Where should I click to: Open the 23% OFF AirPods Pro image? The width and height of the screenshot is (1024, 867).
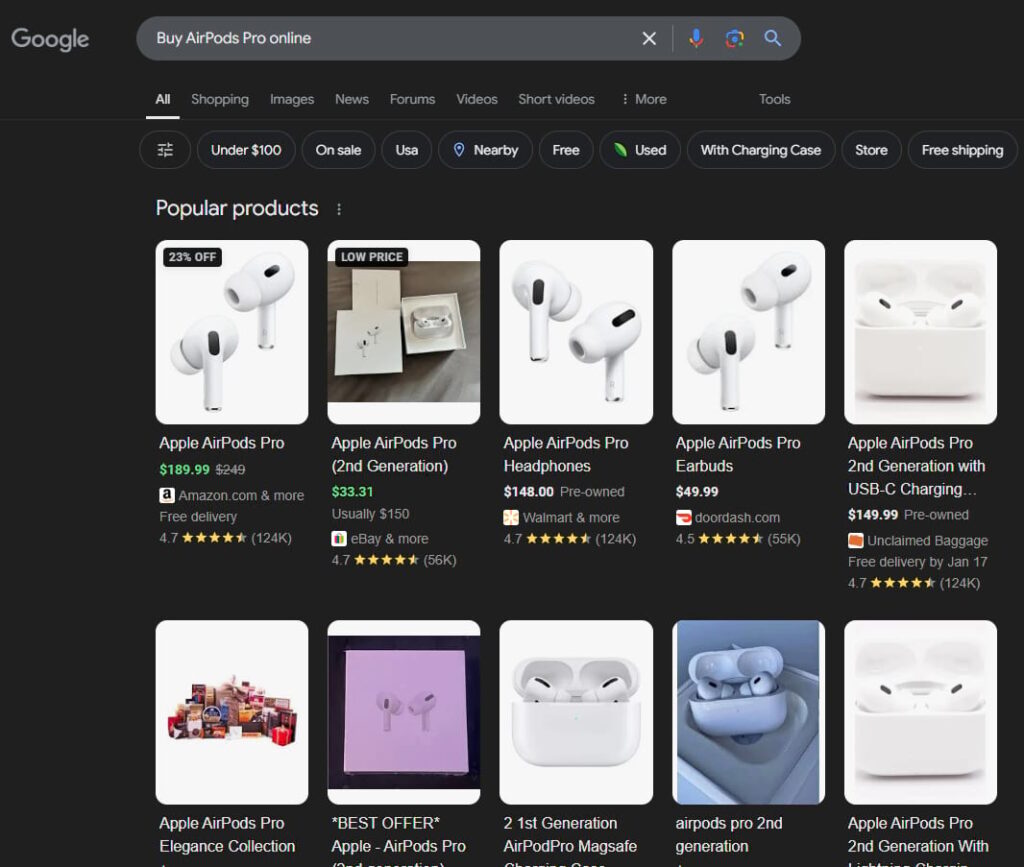(232, 332)
